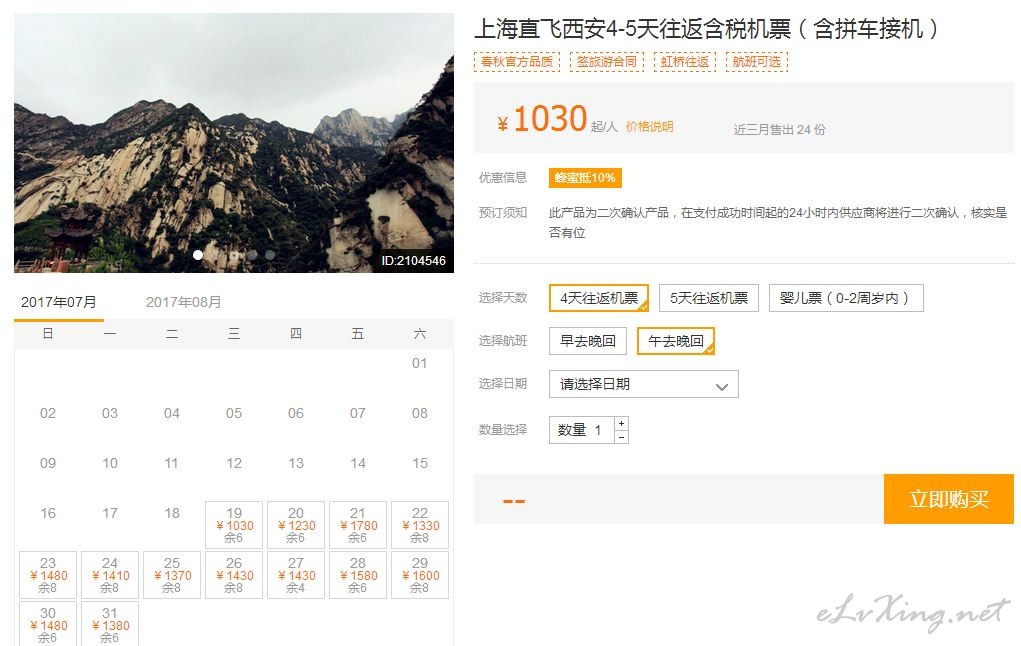The image size is (1021, 646).
Task: Pick July 25 priced ¥1370
Action: [x=172, y=575]
